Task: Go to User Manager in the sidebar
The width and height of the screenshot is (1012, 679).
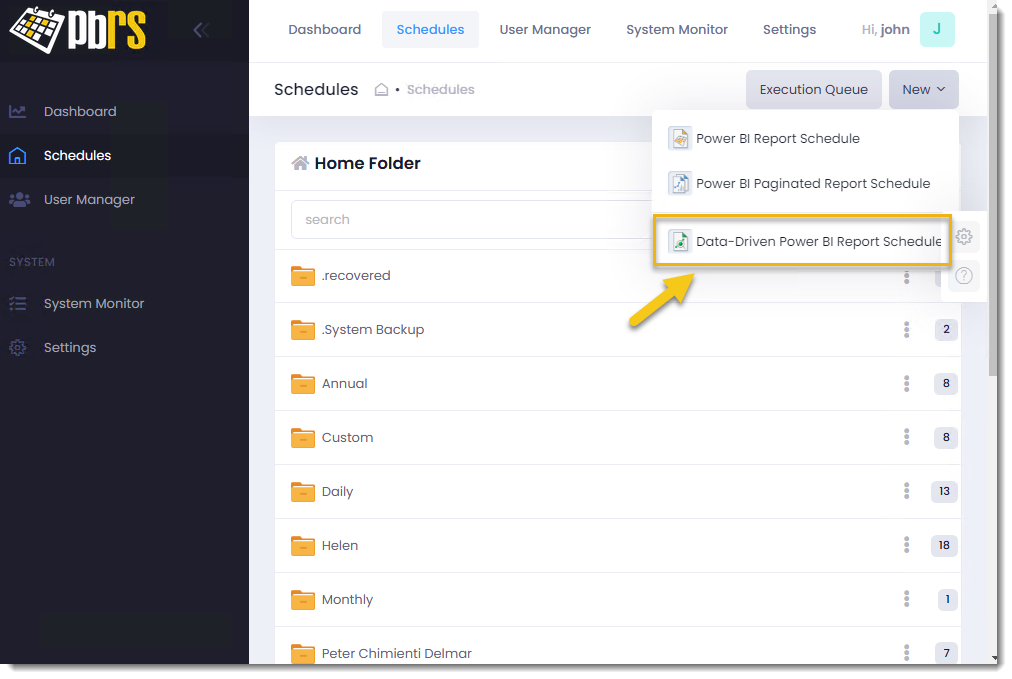Action: (x=89, y=199)
